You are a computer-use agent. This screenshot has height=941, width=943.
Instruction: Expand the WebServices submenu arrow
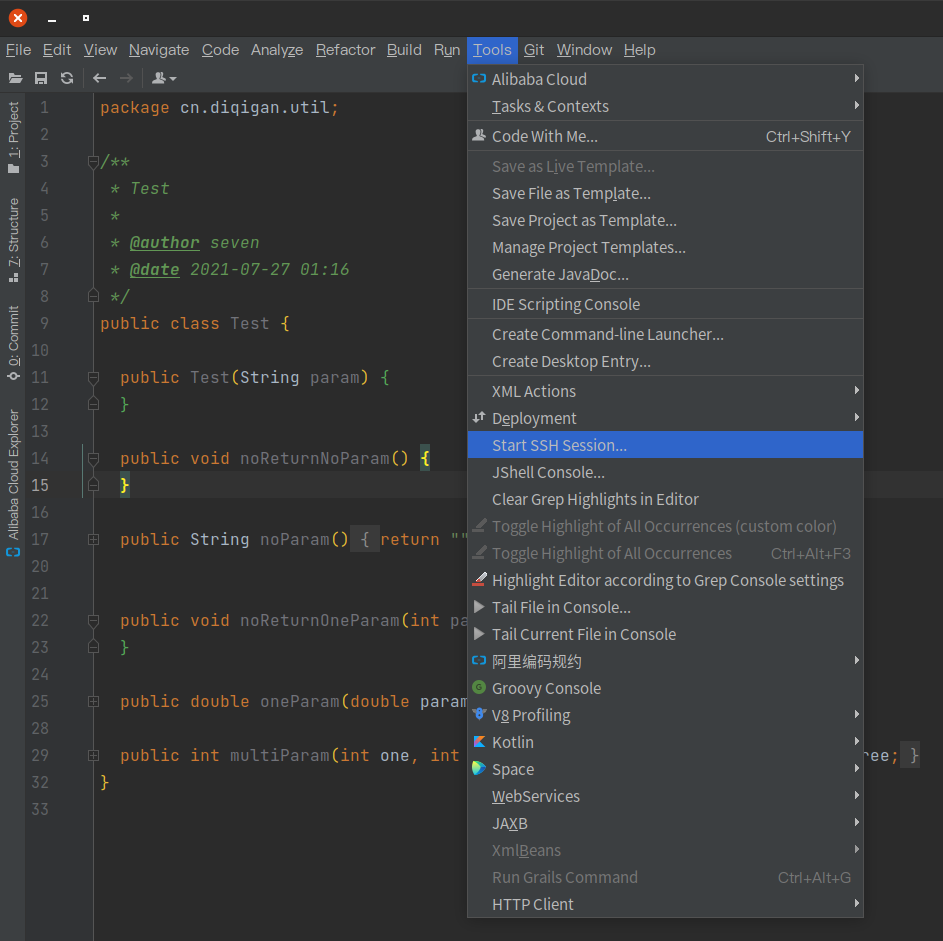coord(856,795)
